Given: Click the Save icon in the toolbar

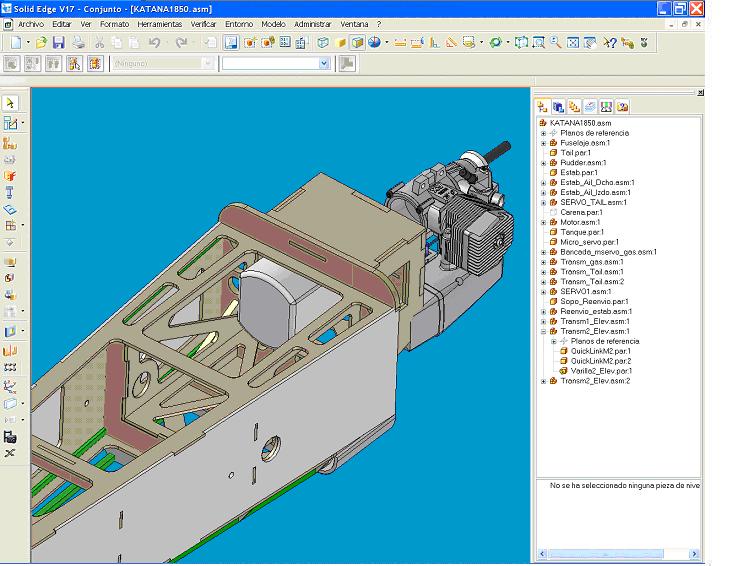Looking at the screenshot, I should point(59,43).
